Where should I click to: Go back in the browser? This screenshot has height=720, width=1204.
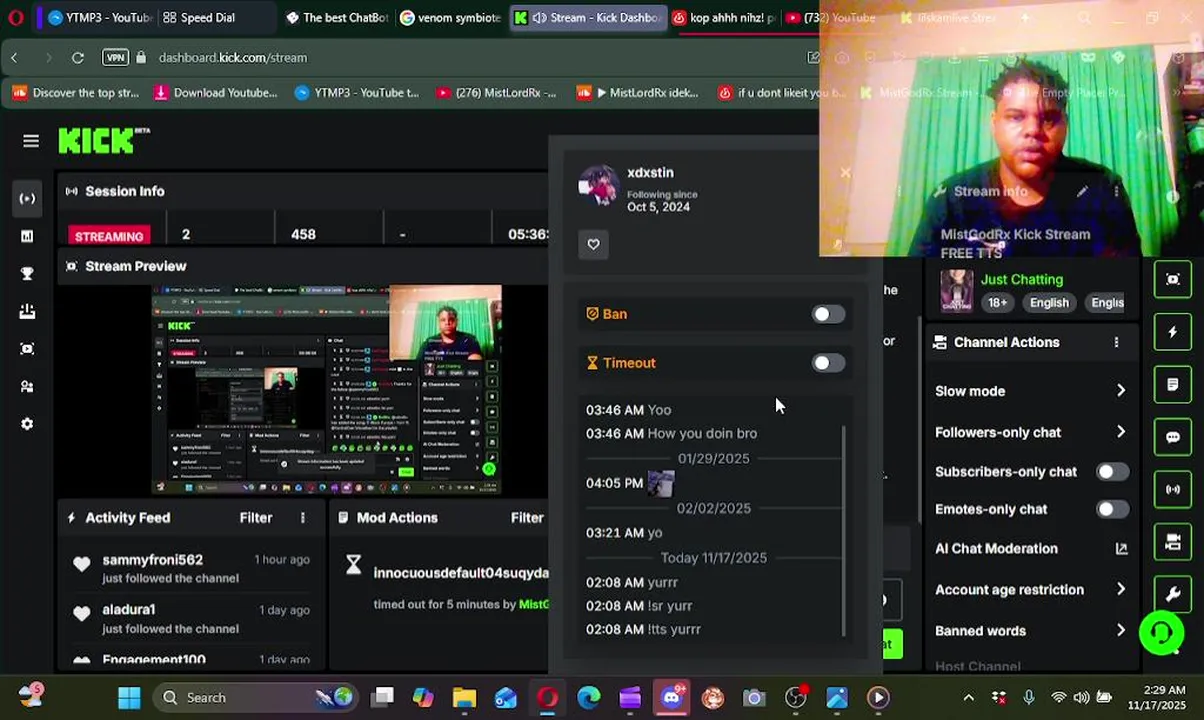tap(14, 57)
